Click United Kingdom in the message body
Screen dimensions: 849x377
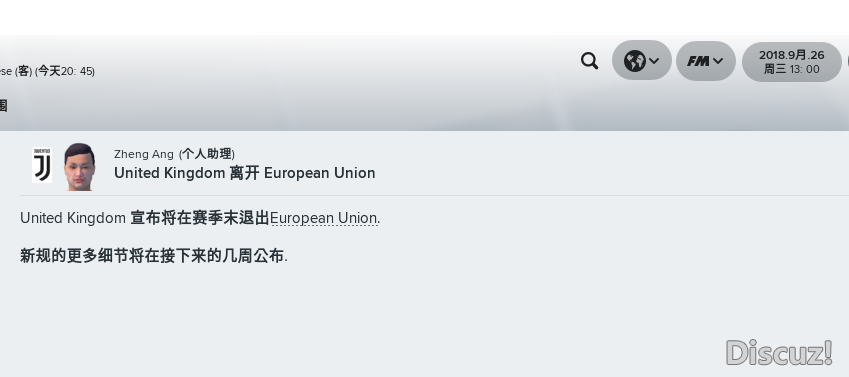[73, 218]
